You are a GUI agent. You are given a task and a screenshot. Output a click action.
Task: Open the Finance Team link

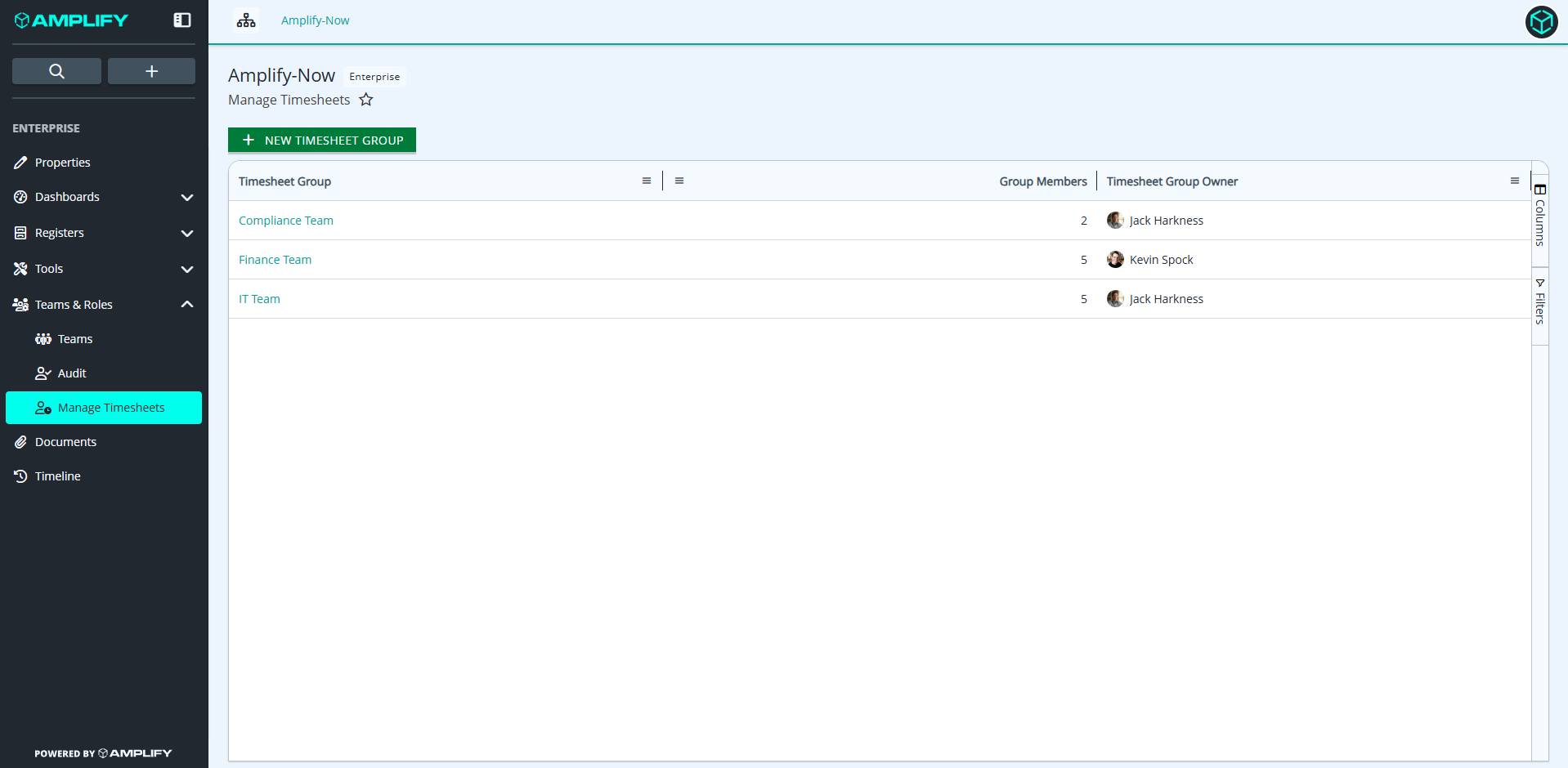[276, 260]
